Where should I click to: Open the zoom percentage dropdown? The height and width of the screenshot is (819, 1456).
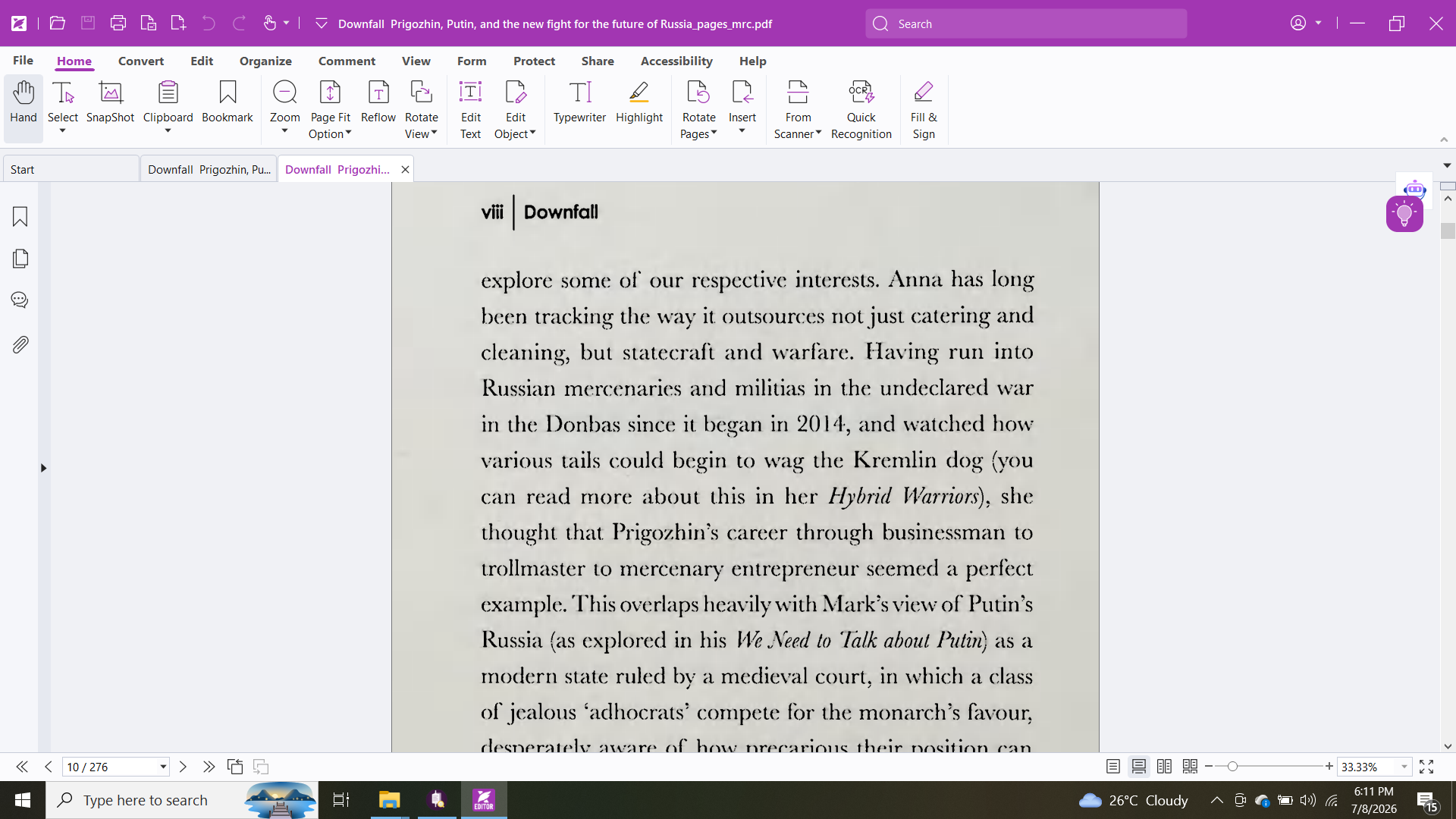[1404, 767]
